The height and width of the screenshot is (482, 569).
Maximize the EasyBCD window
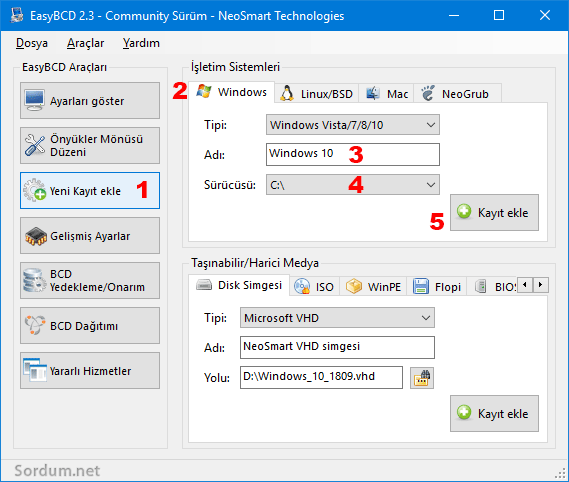pos(499,15)
